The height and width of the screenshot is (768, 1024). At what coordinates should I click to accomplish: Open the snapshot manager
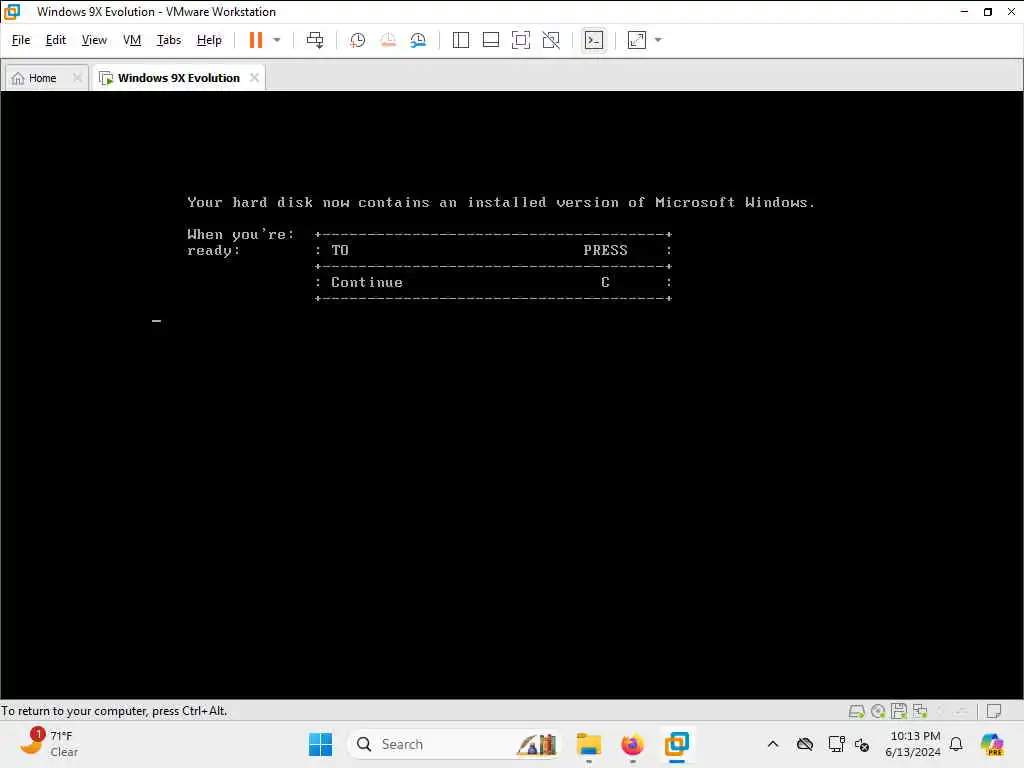pyautogui.click(x=419, y=40)
